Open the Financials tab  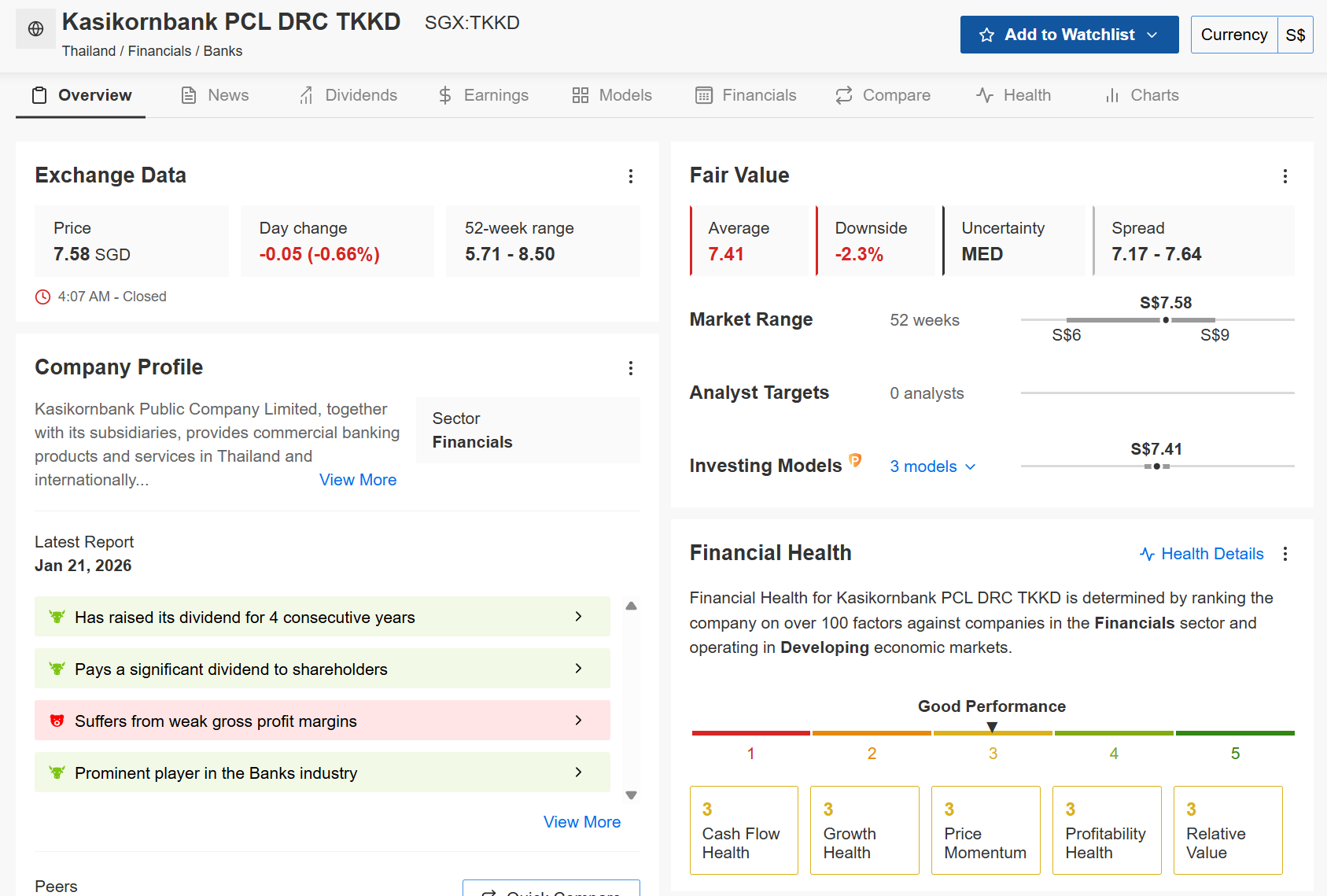(746, 96)
